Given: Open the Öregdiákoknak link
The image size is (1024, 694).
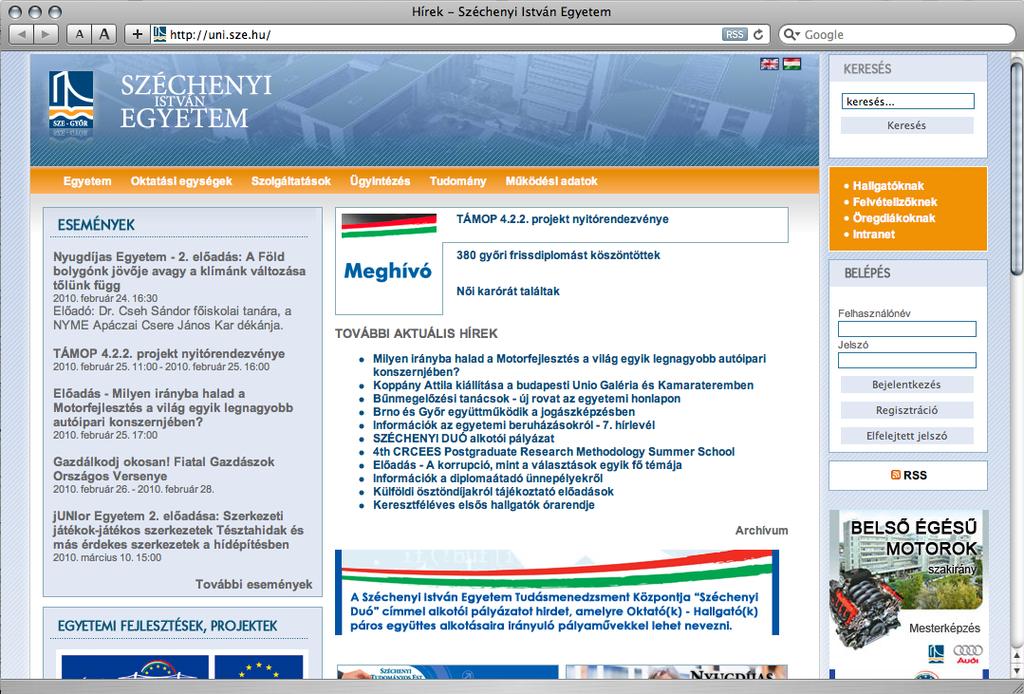Looking at the screenshot, I should pyautogui.click(x=893, y=218).
